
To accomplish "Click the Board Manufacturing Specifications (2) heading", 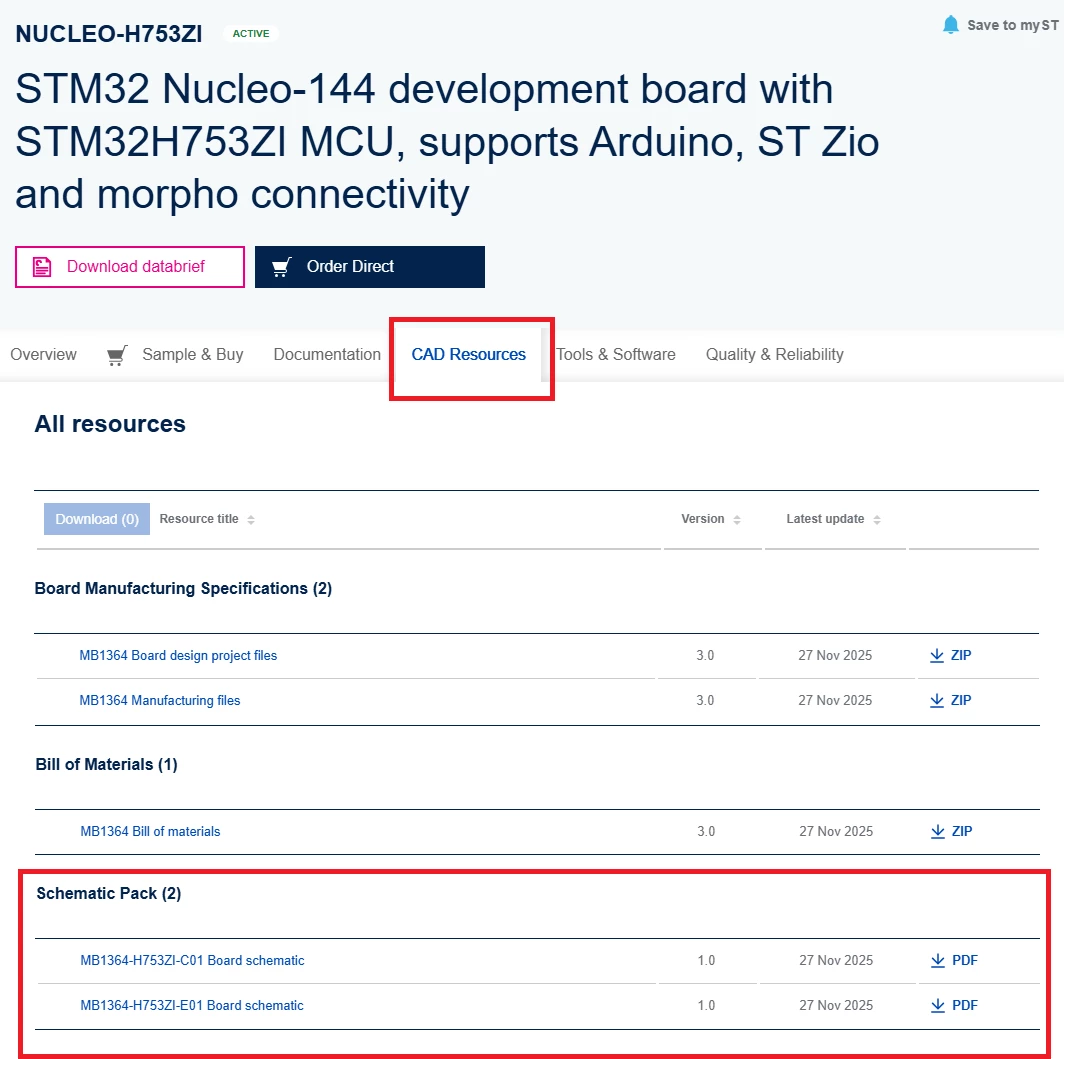I will [x=183, y=588].
